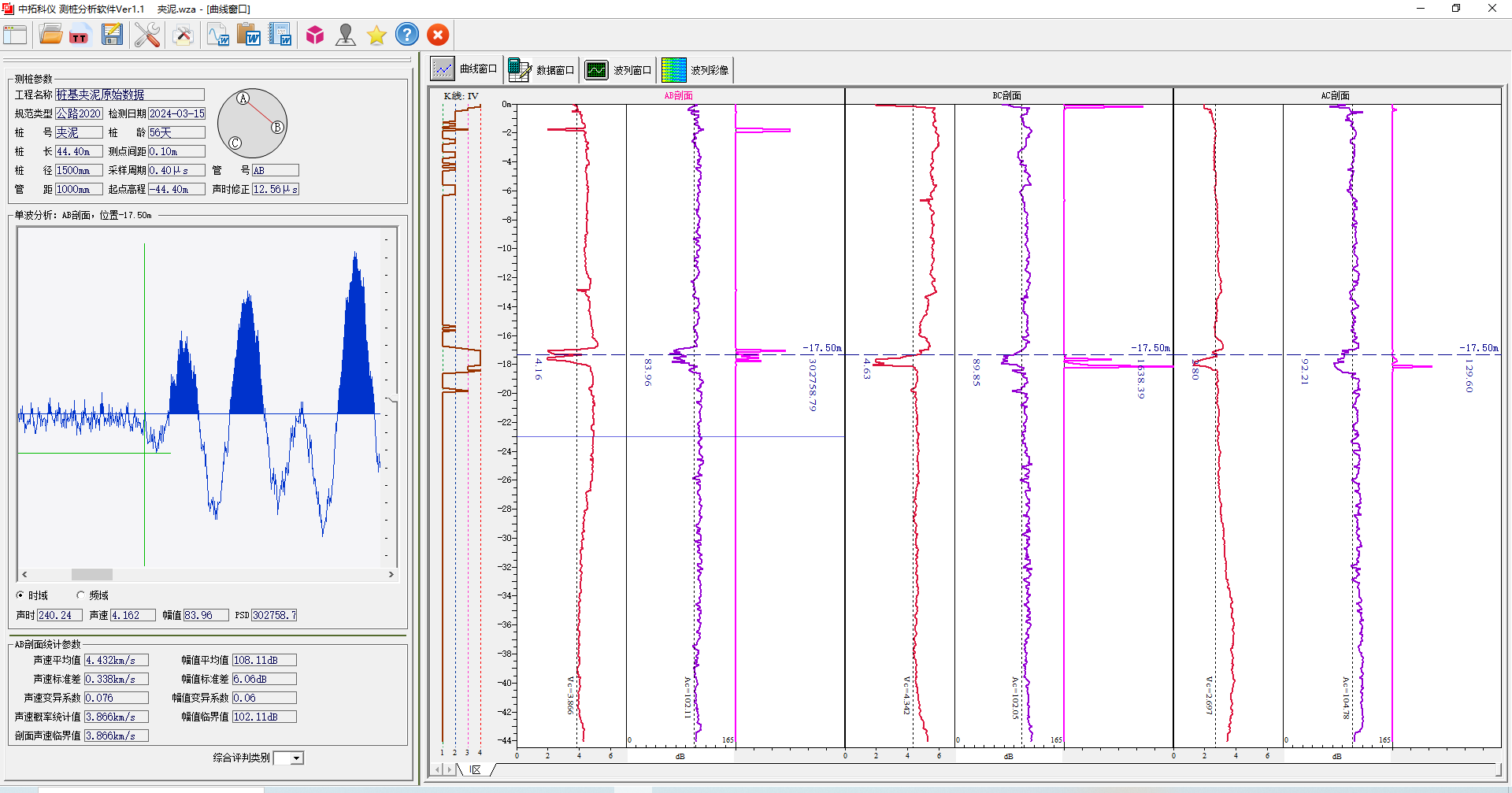Expand the 综合评判类别 dropdown
The height and width of the screenshot is (793, 1512).
coord(296,758)
